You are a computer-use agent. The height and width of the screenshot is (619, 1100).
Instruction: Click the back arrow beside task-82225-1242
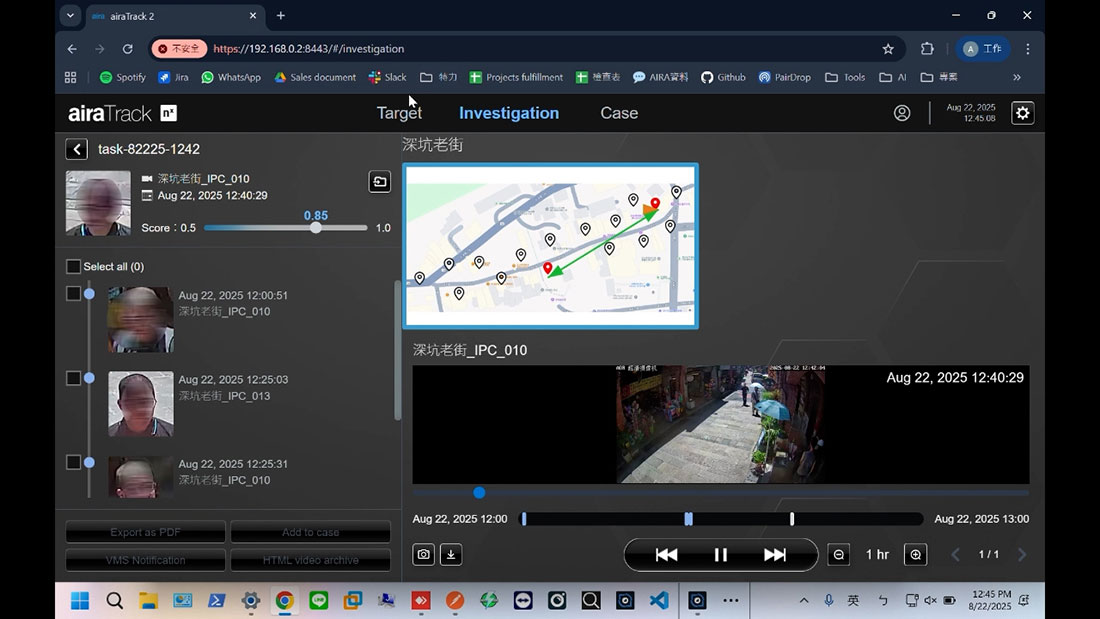(77, 149)
